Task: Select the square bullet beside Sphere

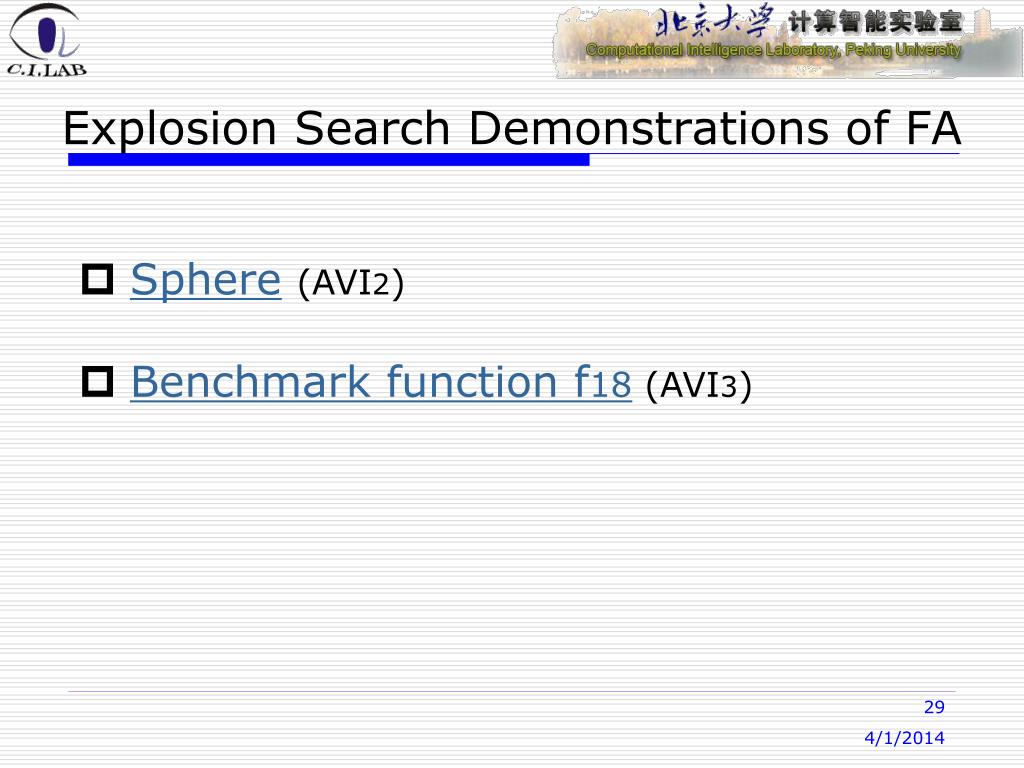Action: pos(97,280)
